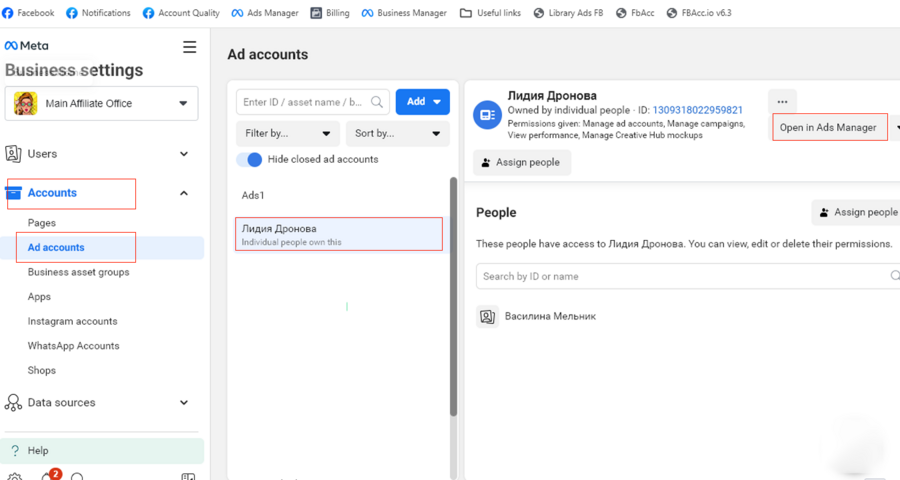Open the FbAcc bookmark

click(x=635, y=13)
